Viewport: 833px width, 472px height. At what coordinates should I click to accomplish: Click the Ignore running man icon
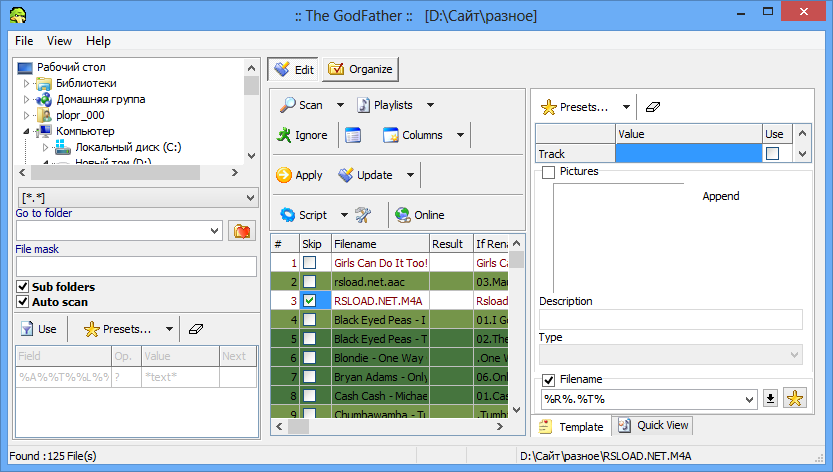(x=285, y=135)
